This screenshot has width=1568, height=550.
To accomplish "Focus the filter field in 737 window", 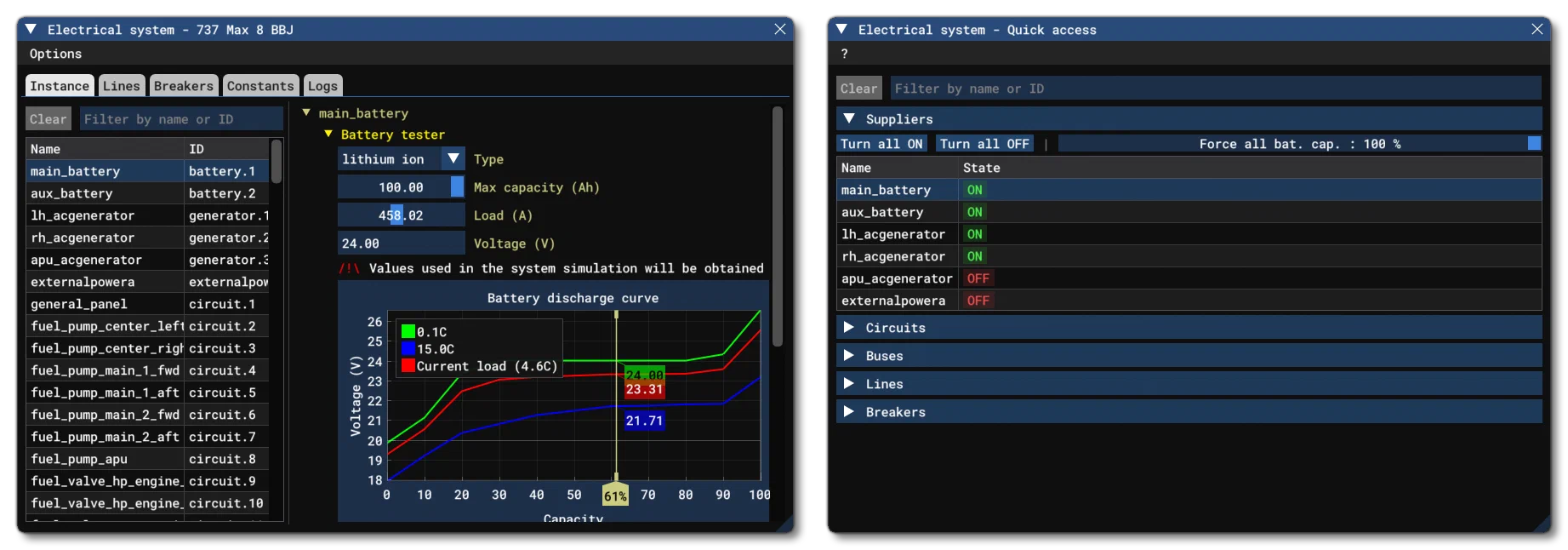I will [x=181, y=119].
